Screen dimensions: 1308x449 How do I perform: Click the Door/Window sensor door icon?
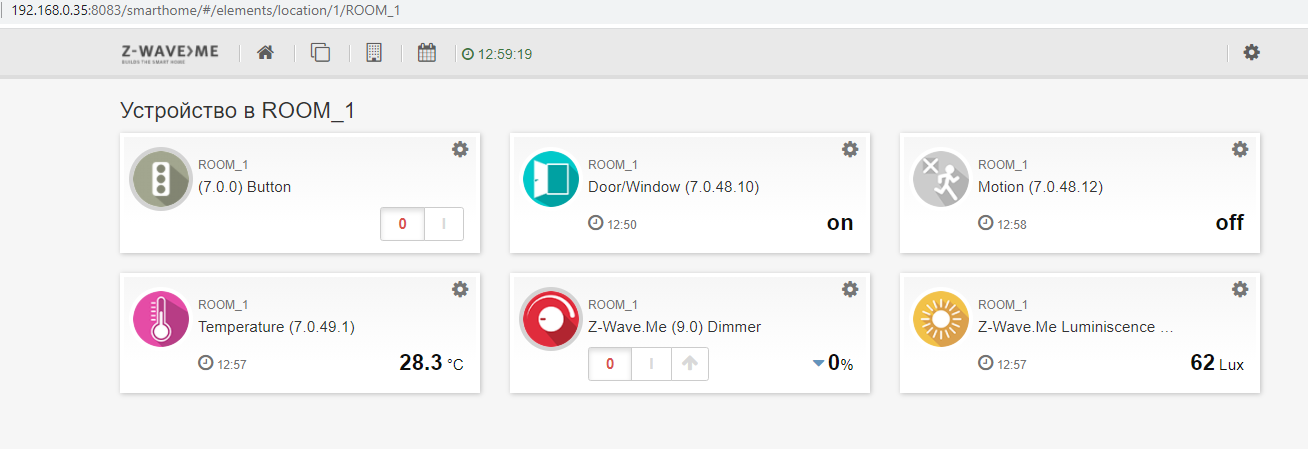tap(551, 179)
